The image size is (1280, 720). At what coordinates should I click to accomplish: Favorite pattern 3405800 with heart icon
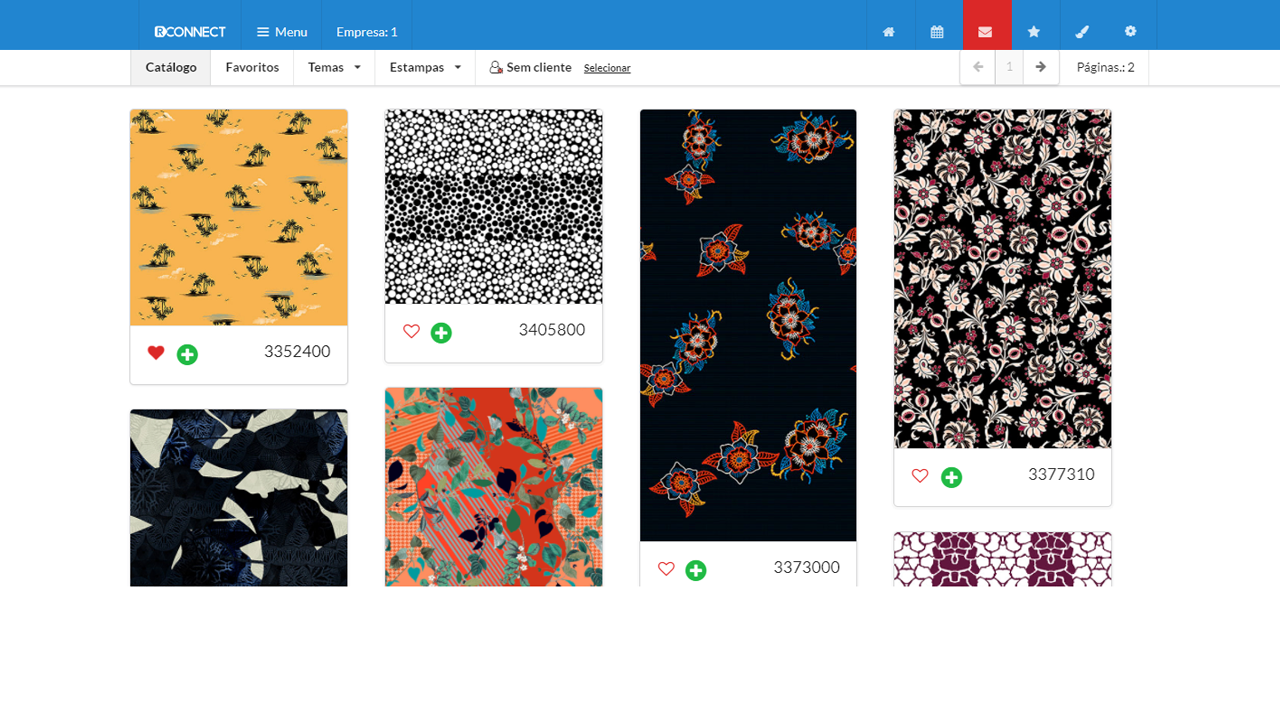(411, 331)
